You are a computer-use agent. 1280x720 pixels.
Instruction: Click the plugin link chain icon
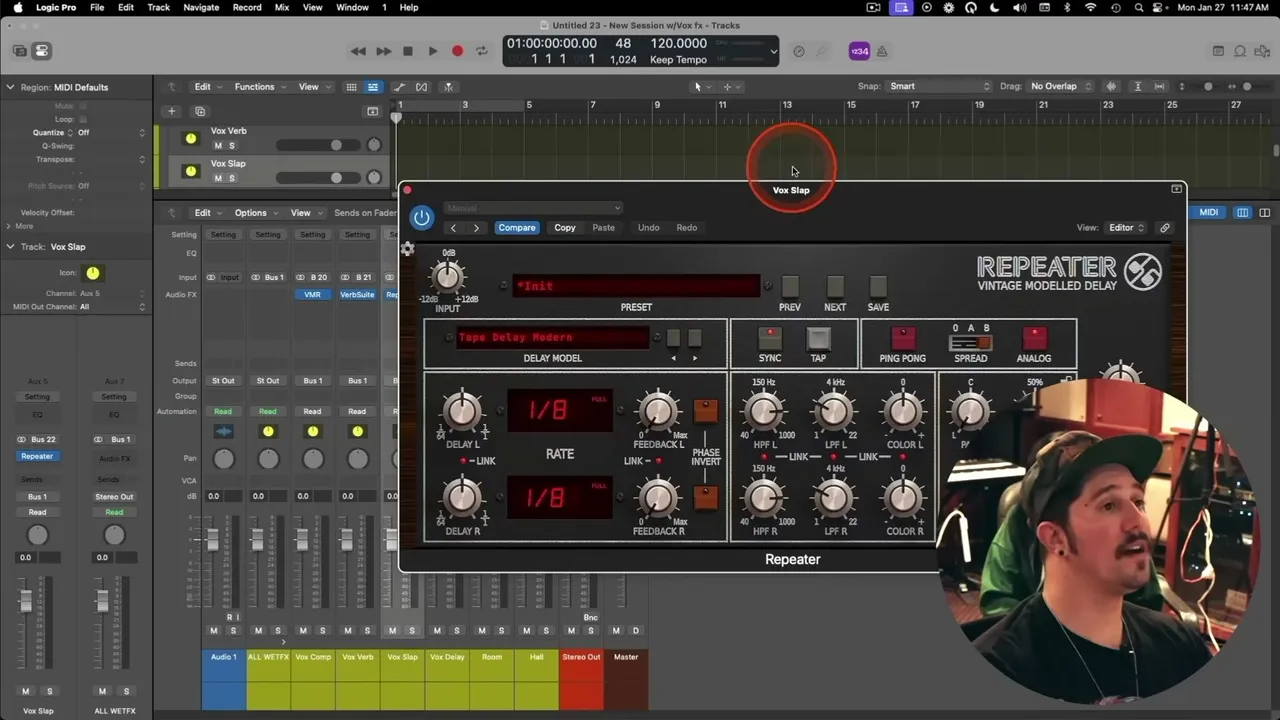[x=1165, y=228]
